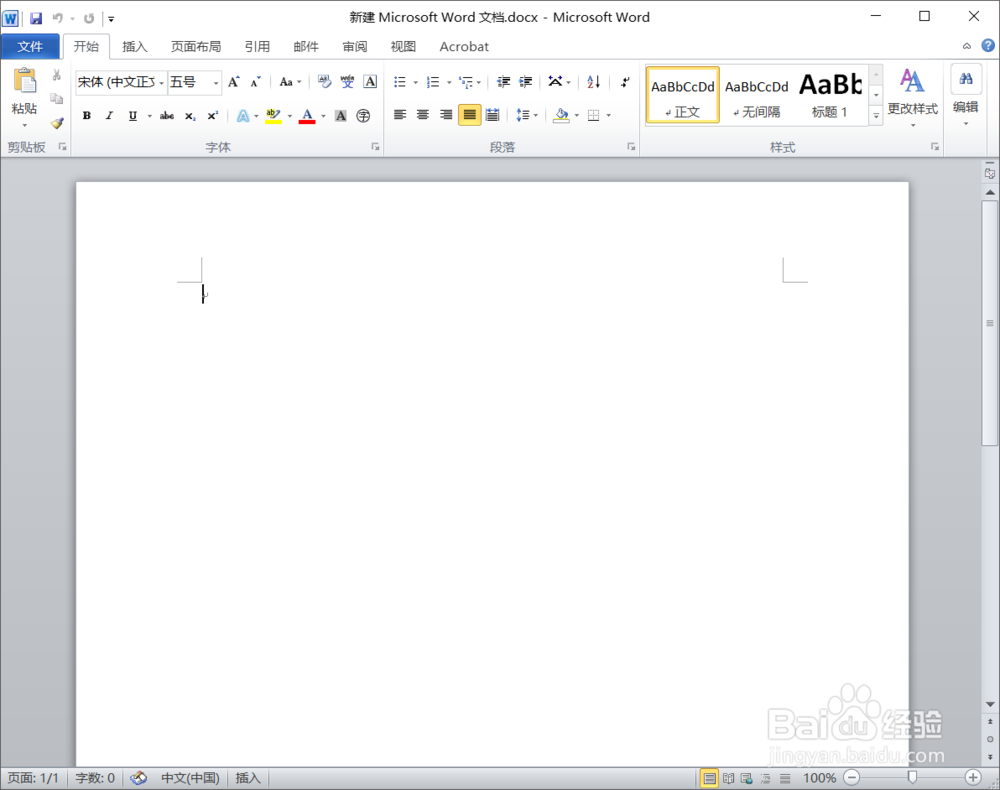The image size is (1000, 790).
Task: Toggle Align Text Right
Action: click(x=446, y=115)
